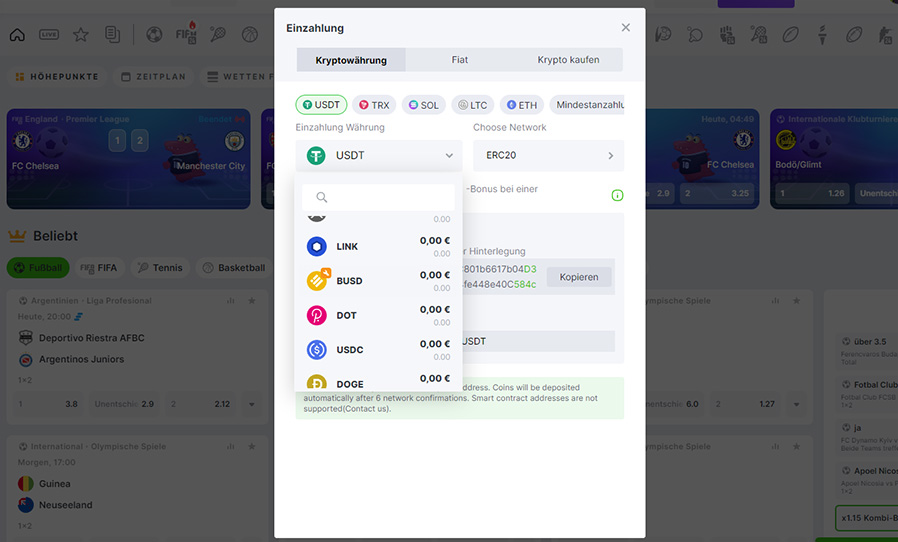Filter popular by Fußball

coord(38,268)
